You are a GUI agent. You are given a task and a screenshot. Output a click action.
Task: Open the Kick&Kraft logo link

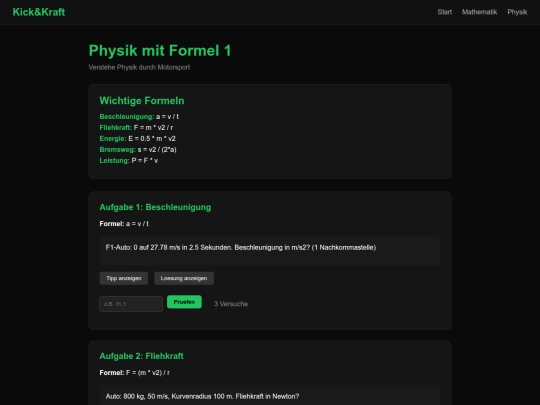(39, 12)
